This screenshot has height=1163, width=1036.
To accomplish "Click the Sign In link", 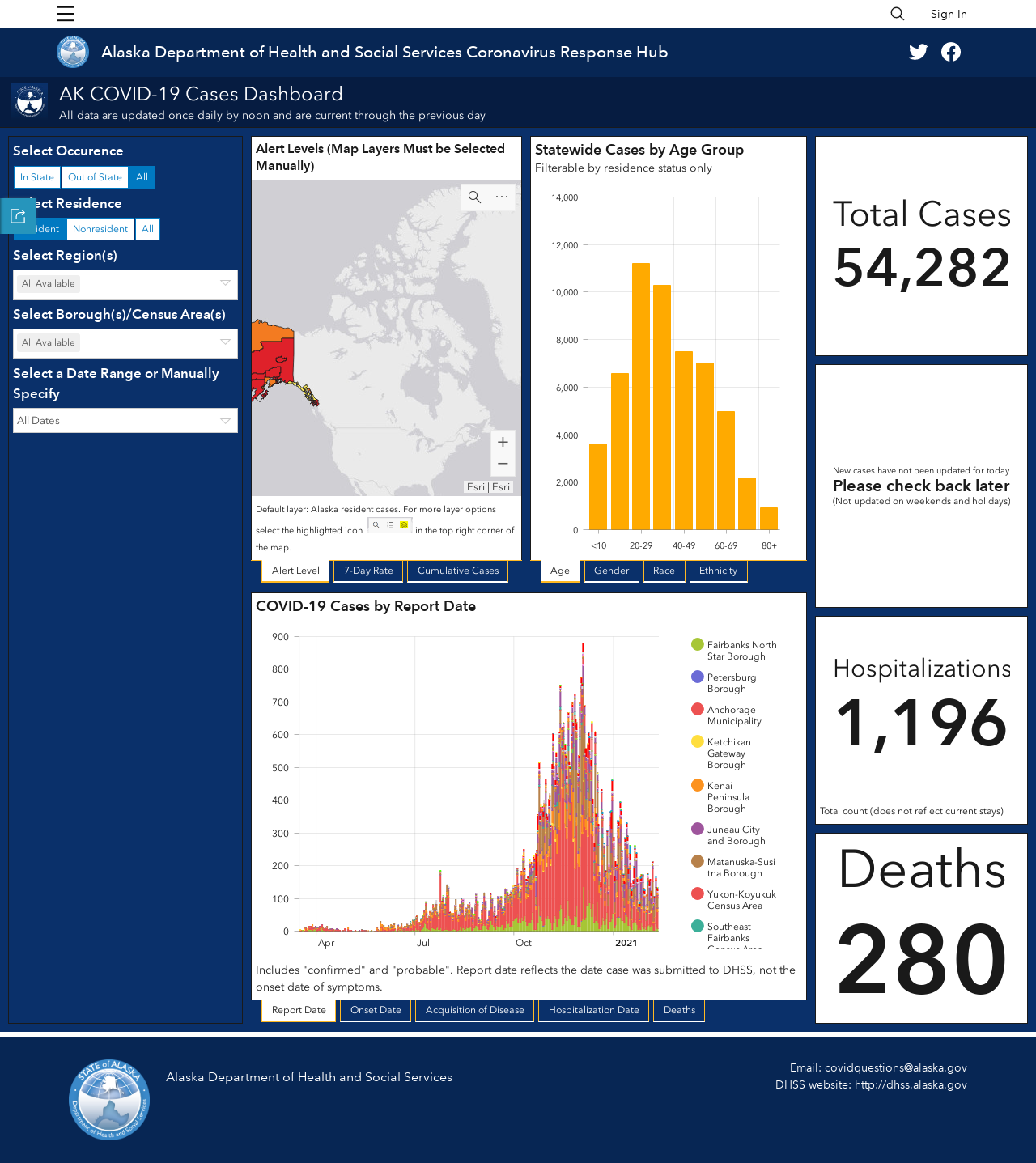I will pos(949,14).
